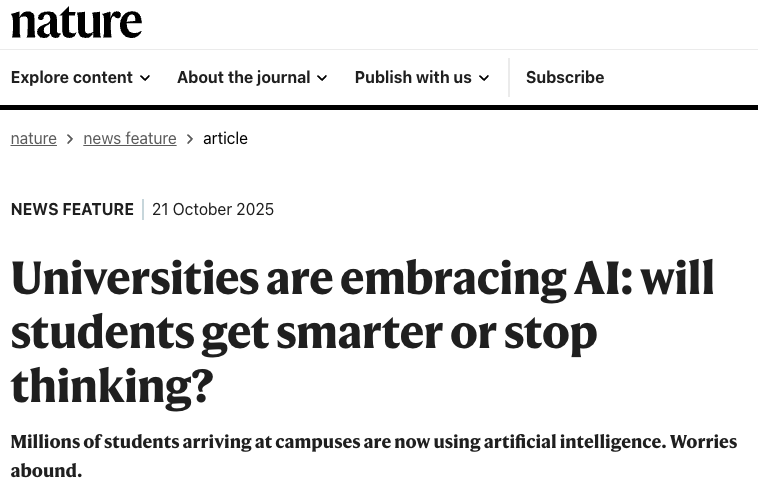The width and height of the screenshot is (758, 498).
Task: Click the Nature logo
Action: click(76, 22)
